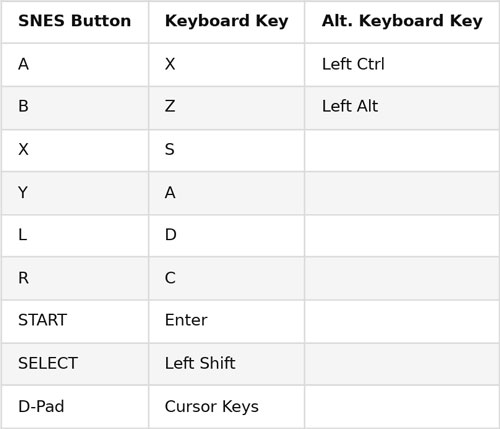
Task: Select keyboard key X for SNES A
Action: click(x=170, y=64)
